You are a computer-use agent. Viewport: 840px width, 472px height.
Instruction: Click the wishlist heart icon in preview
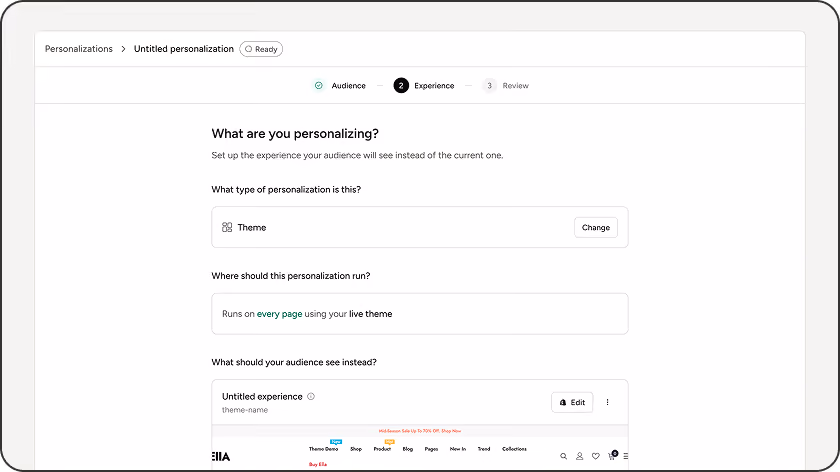tap(596, 456)
